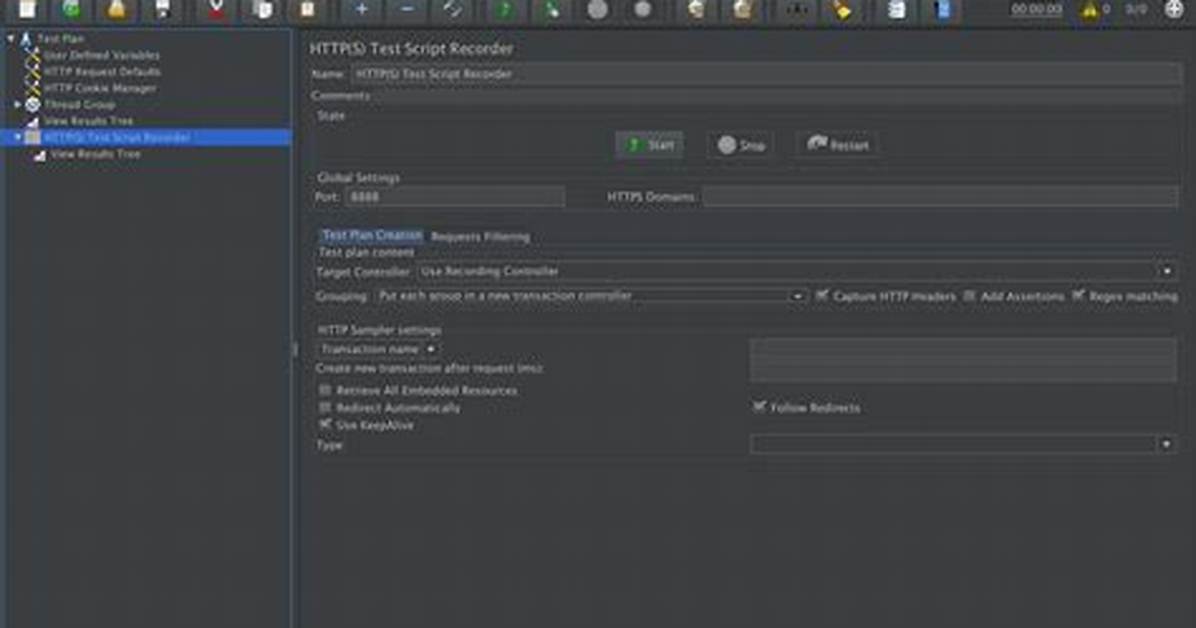Click the Collapse All minus icon
The height and width of the screenshot is (628, 1196).
tap(407, 9)
